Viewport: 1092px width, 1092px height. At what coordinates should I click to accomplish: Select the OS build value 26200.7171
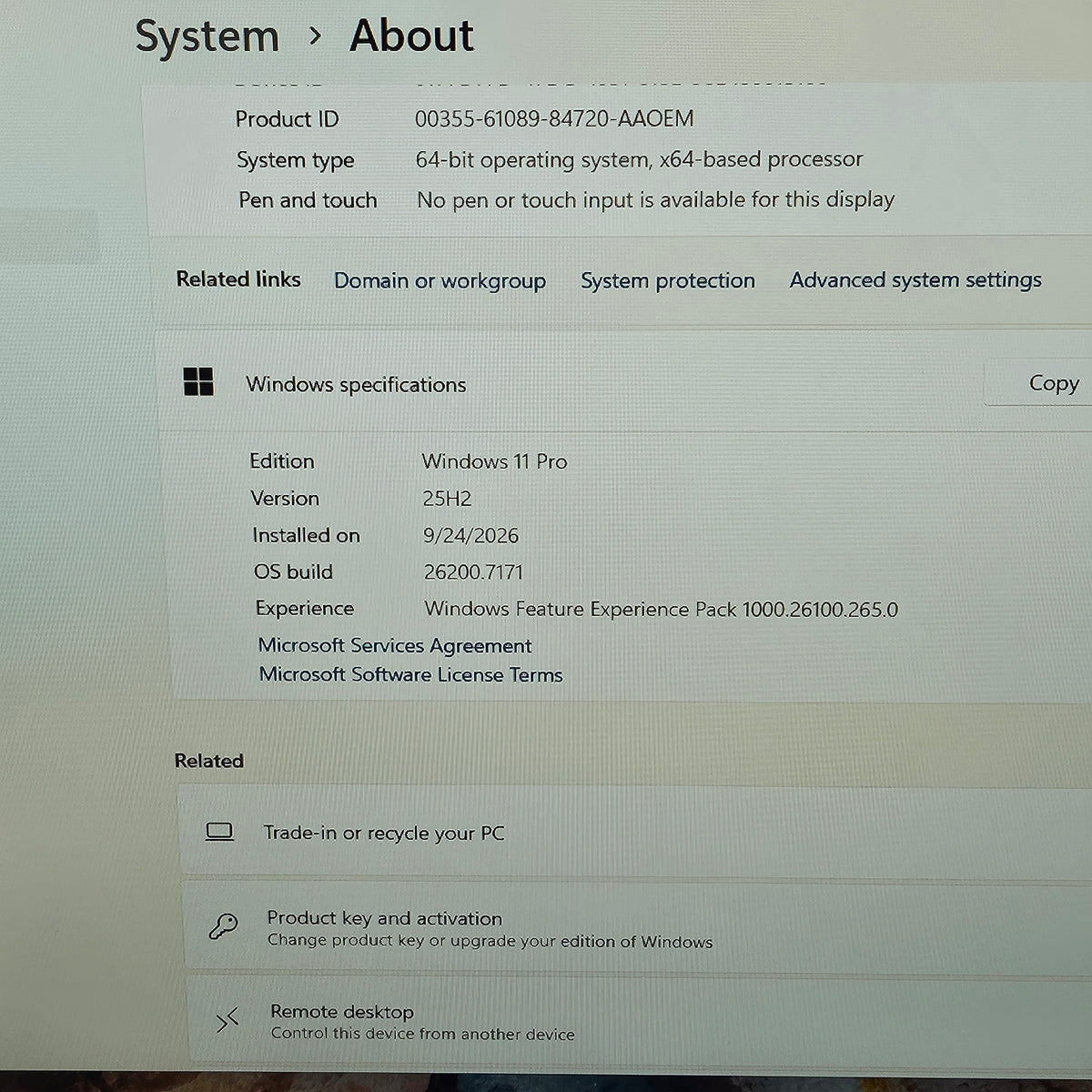(473, 572)
